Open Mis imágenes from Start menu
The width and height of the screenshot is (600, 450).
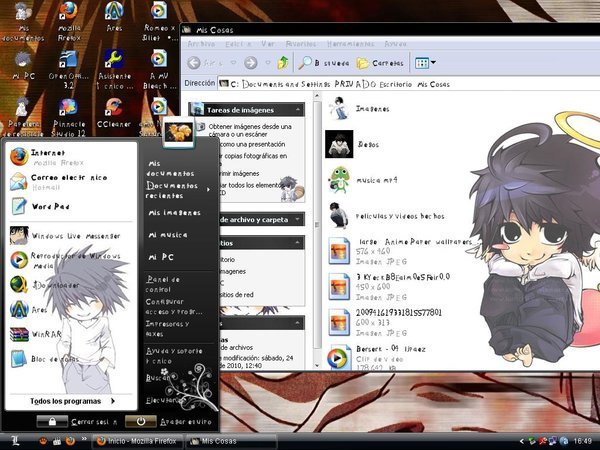(174, 213)
